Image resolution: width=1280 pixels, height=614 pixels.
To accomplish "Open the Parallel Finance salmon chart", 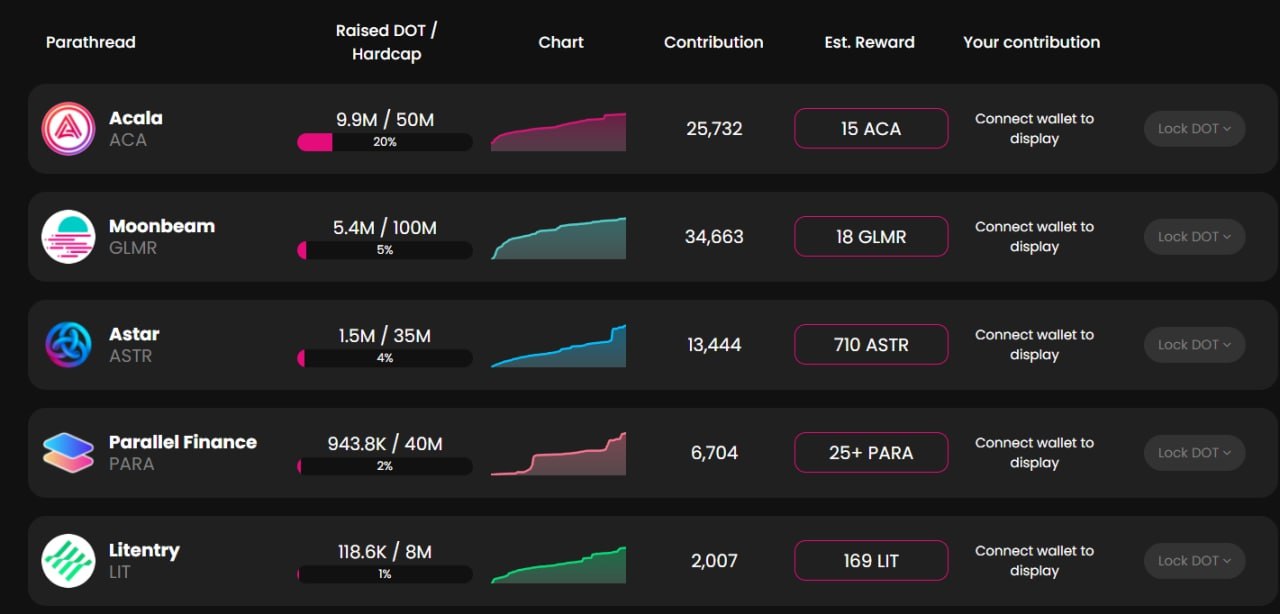I will pos(558,455).
